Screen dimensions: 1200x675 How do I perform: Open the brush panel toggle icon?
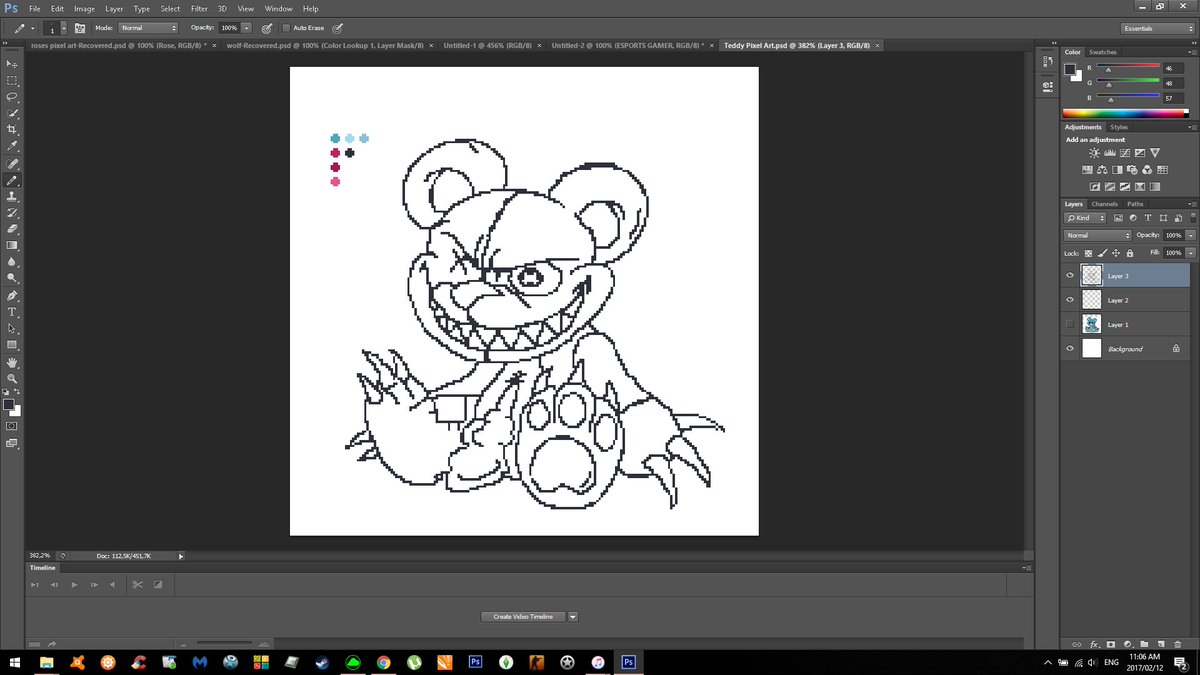pos(80,28)
